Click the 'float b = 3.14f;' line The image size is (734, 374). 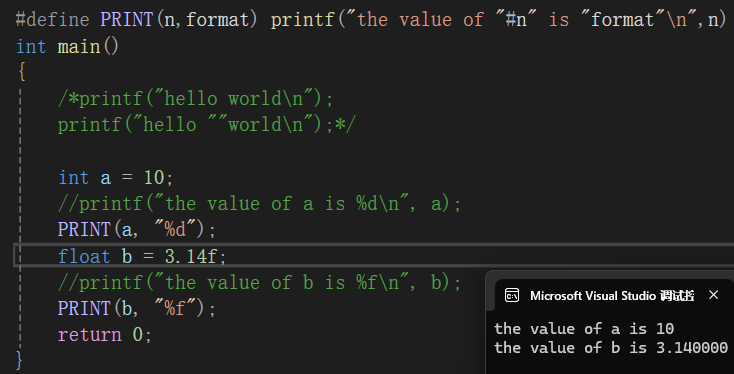point(142,256)
